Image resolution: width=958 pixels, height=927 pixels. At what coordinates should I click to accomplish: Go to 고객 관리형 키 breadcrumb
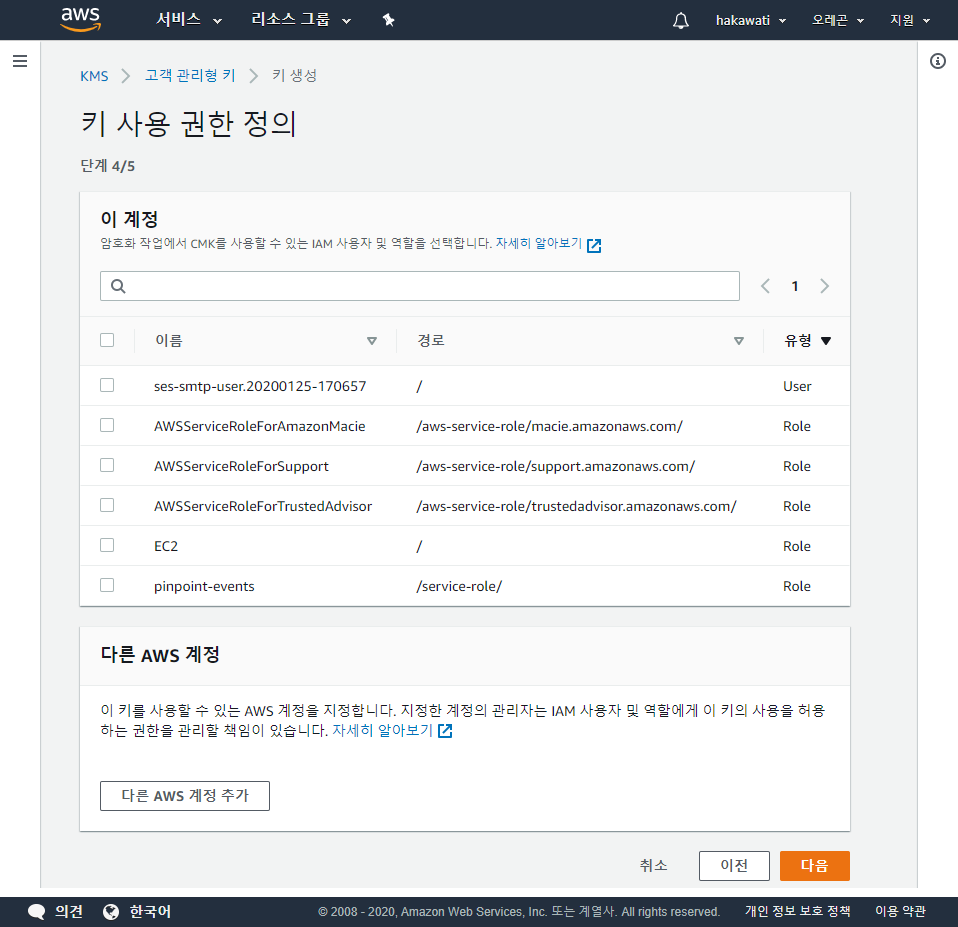190,75
